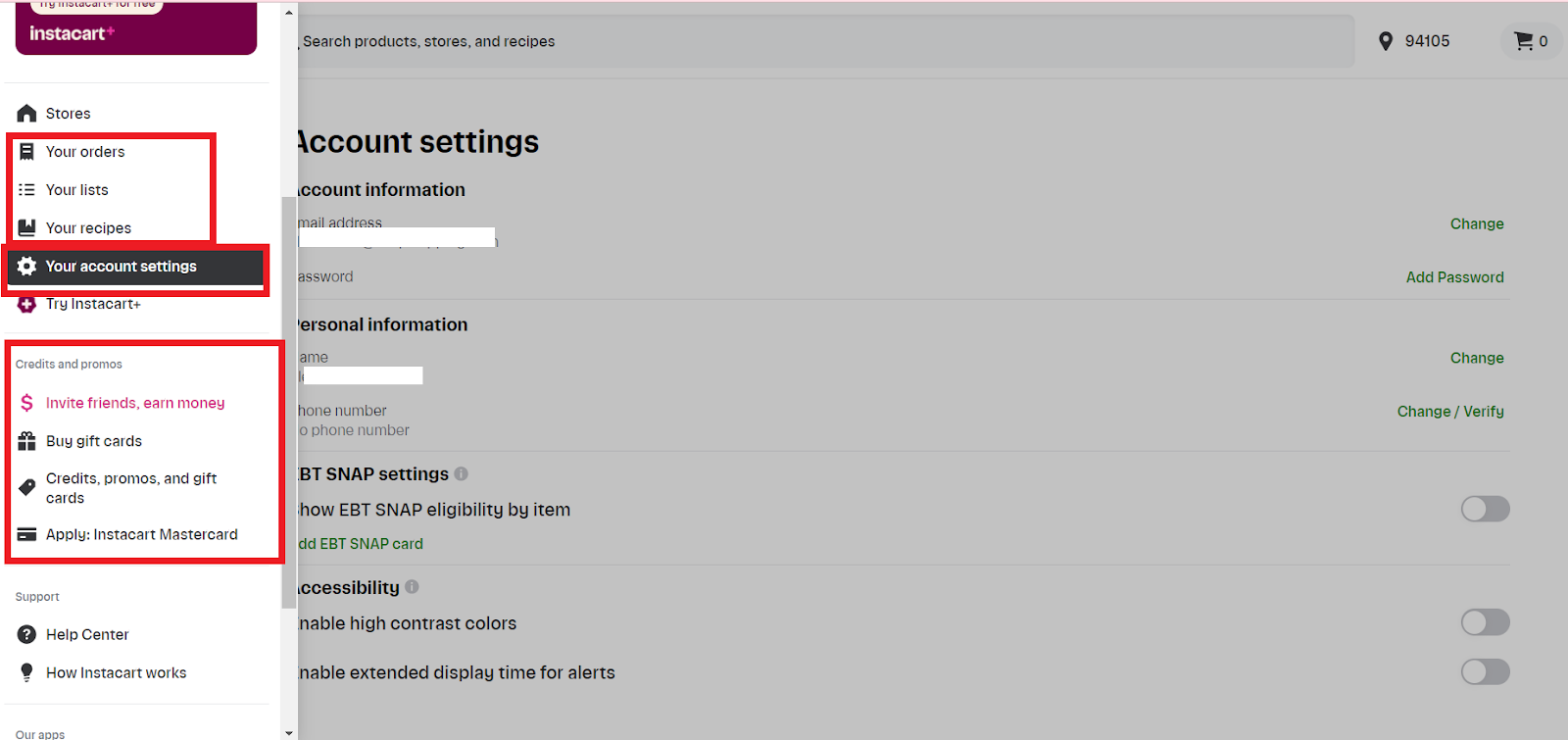Change the email address
1568x740 pixels.
1477,224
